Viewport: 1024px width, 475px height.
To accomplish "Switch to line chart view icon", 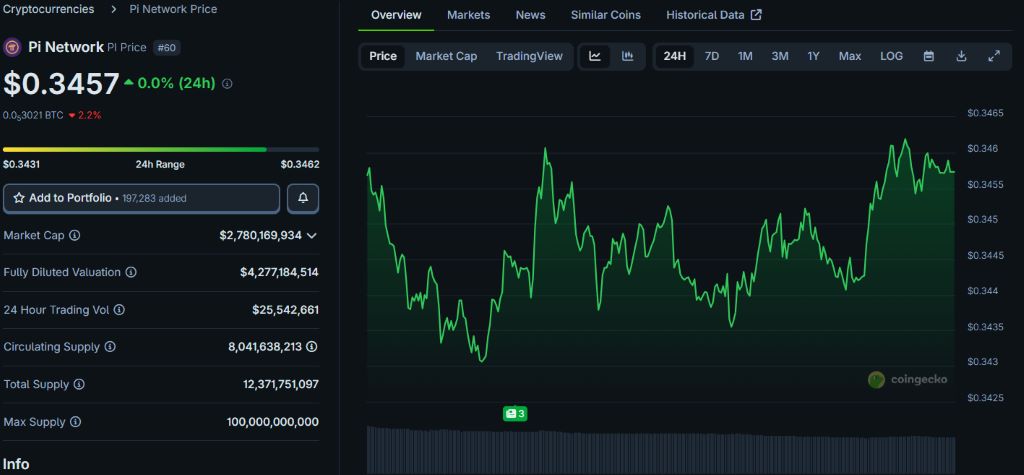I will pyautogui.click(x=594, y=56).
